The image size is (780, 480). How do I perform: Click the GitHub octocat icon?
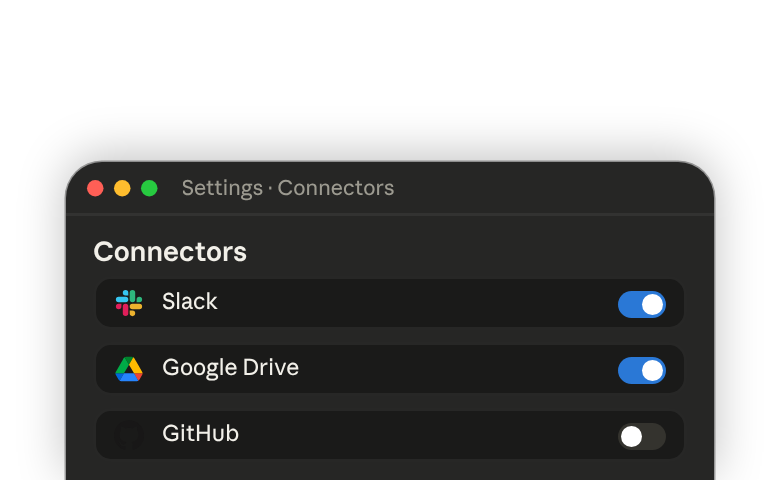[129, 435]
